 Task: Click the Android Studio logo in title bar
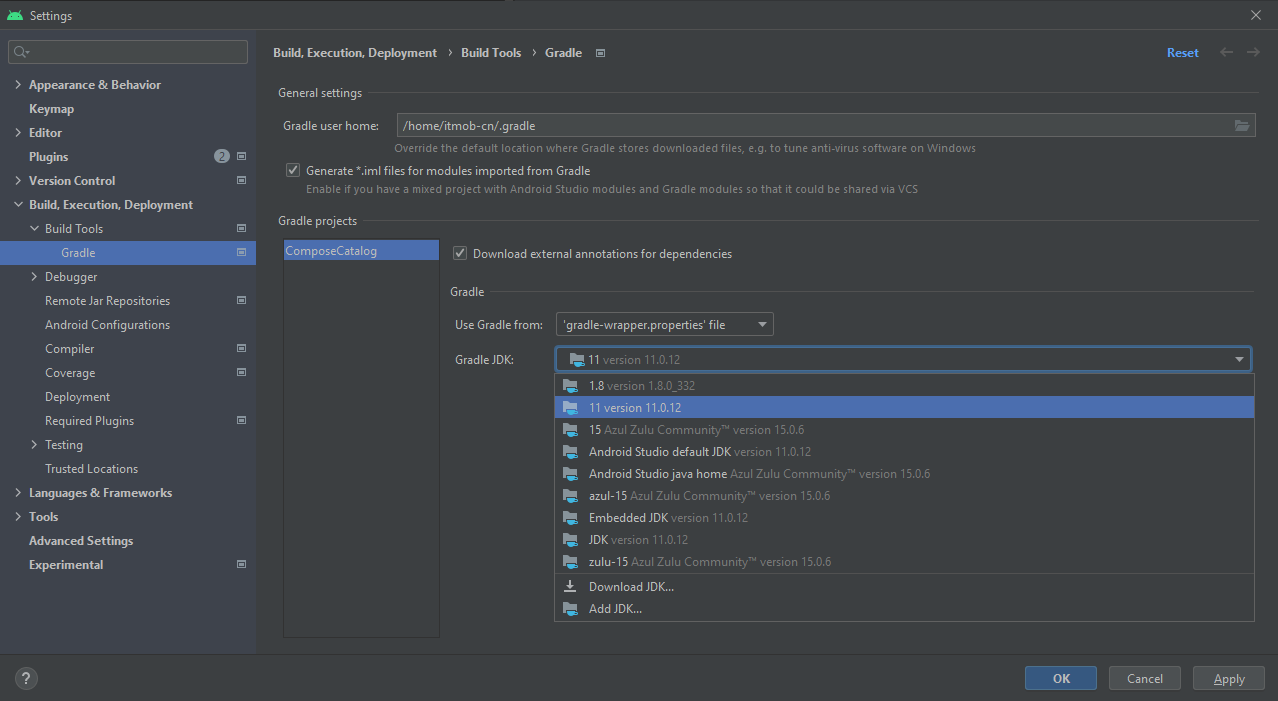[x=14, y=15]
